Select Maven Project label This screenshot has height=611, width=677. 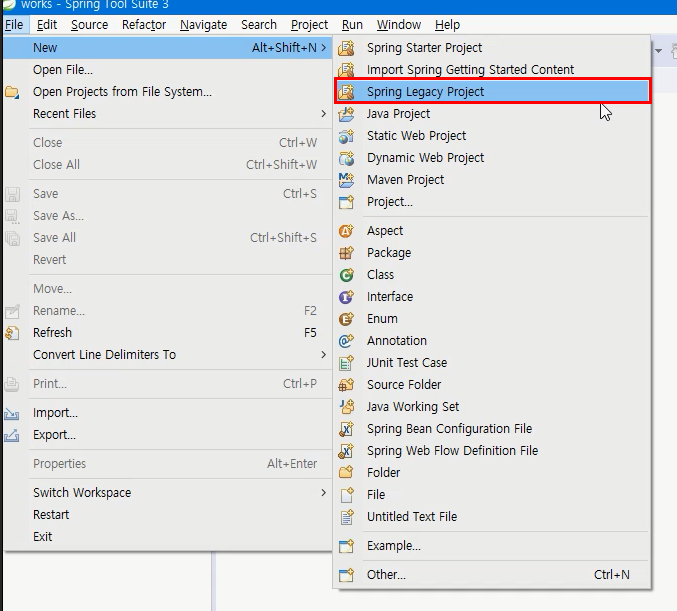(405, 180)
